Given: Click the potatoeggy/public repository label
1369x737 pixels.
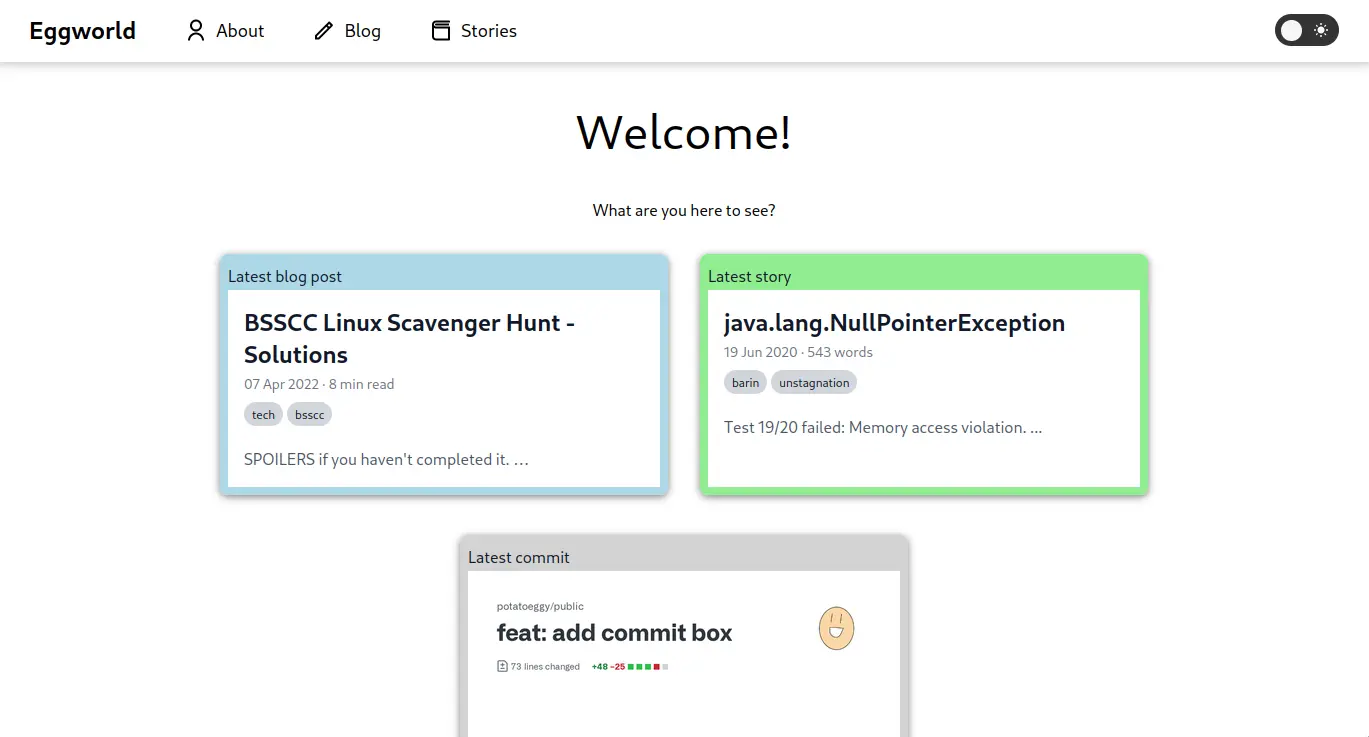Looking at the screenshot, I should [540, 606].
